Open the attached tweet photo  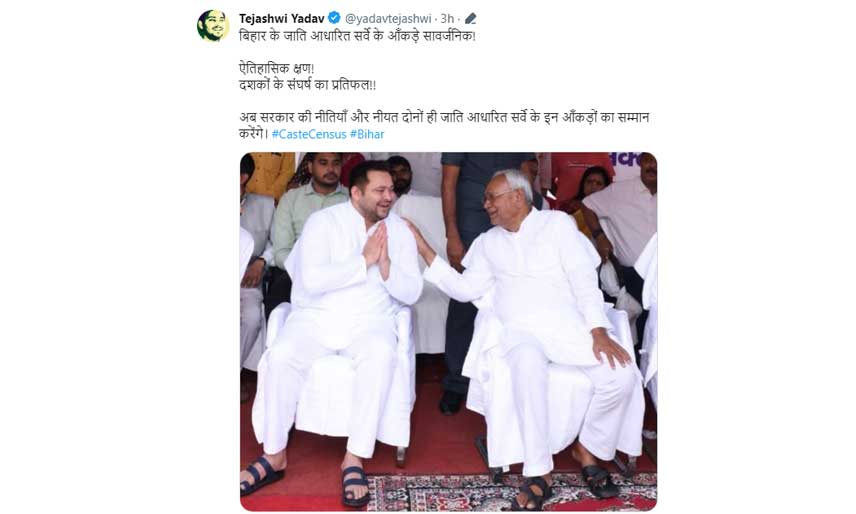click(x=448, y=331)
